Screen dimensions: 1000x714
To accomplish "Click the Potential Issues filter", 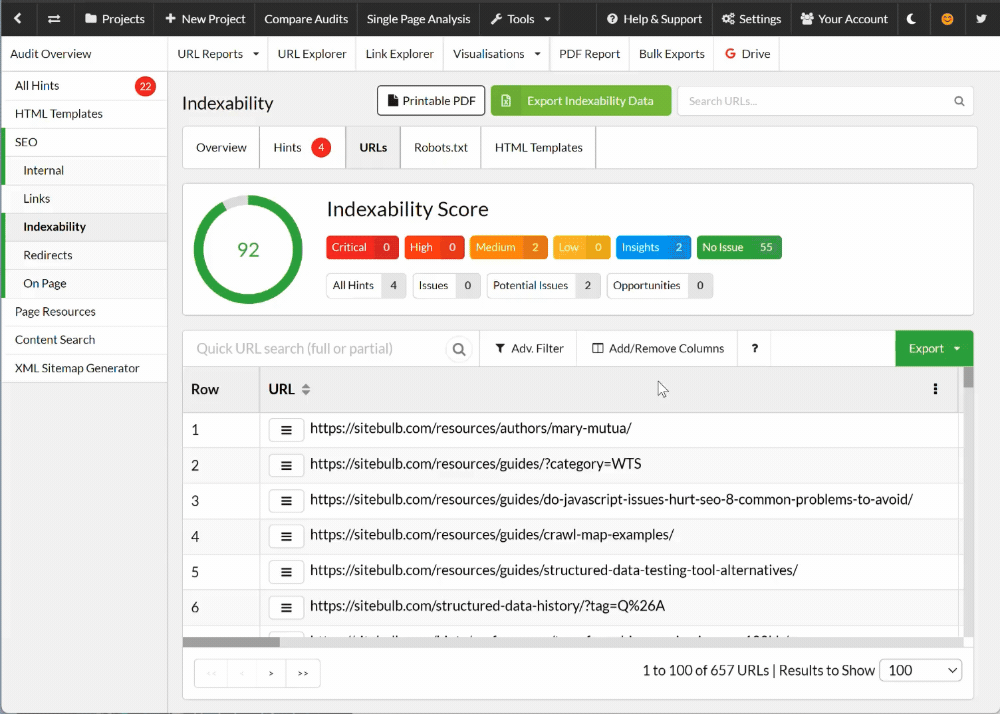I will point(543,286).
